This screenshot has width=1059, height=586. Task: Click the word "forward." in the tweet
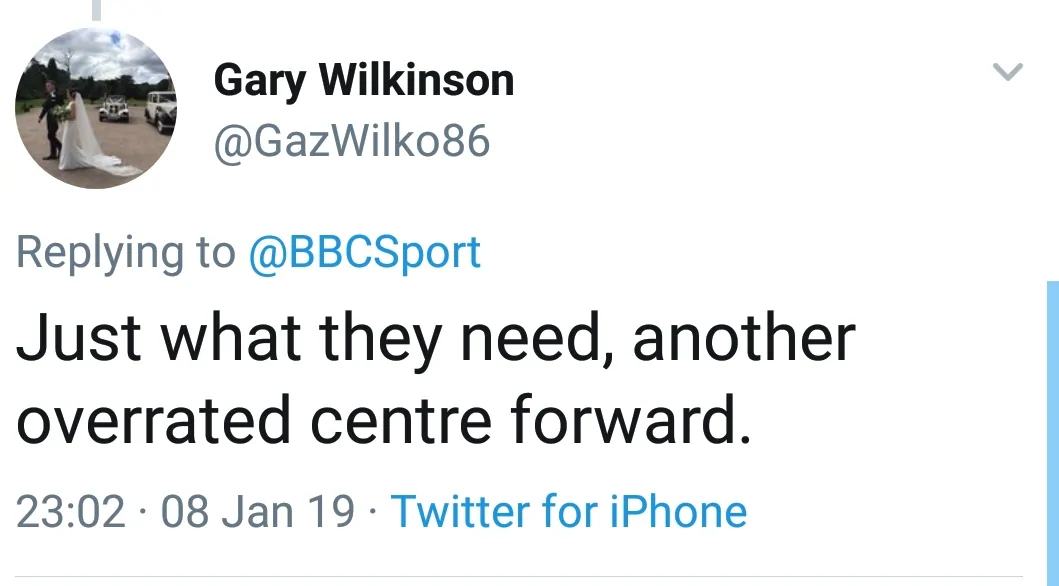pos(630,419)
